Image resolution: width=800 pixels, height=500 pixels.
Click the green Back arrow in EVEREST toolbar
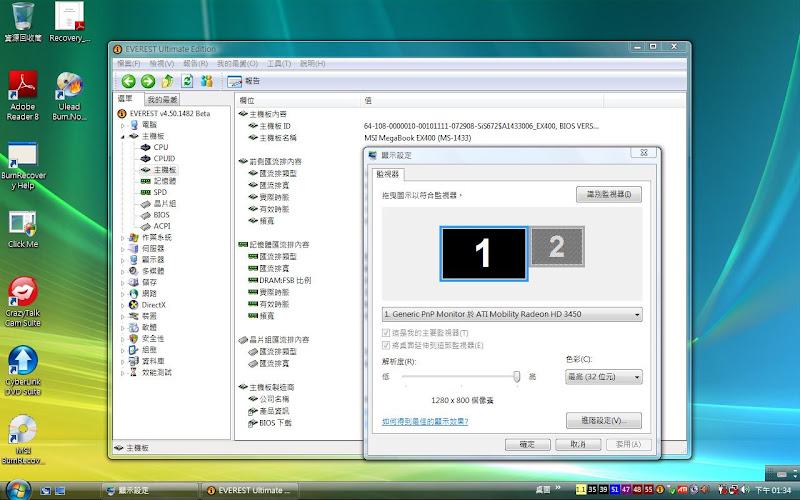129,81
